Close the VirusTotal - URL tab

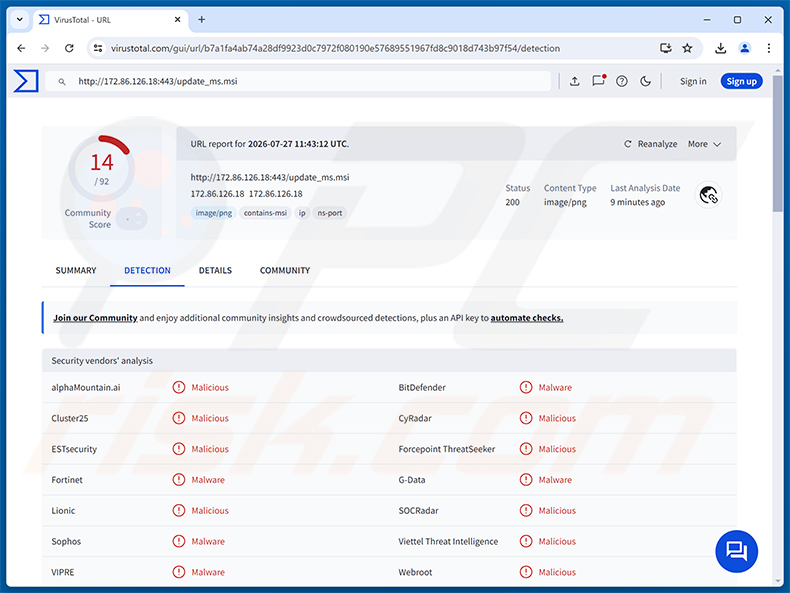click(177, 20)
